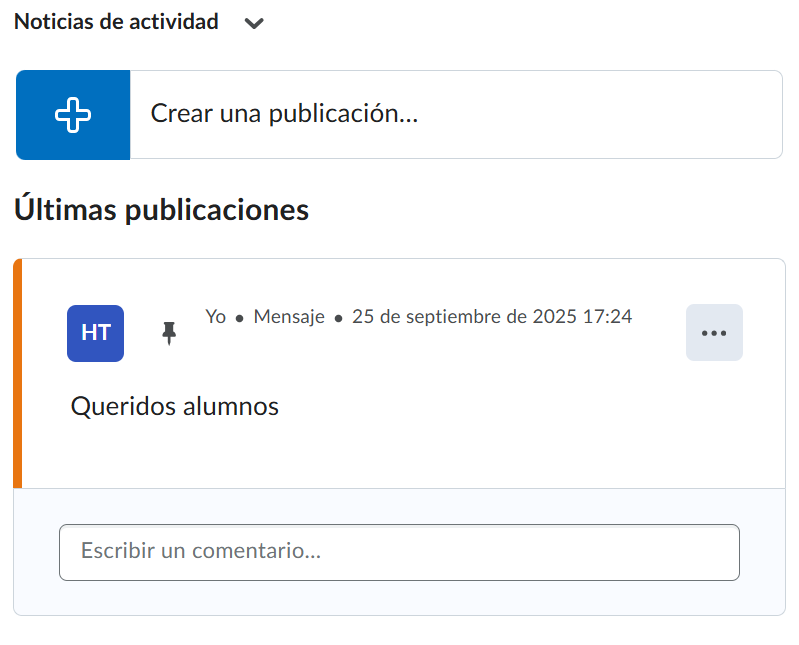Click the Noticias de actividad title
The image size is (799, 645).
tap(116, 22)
